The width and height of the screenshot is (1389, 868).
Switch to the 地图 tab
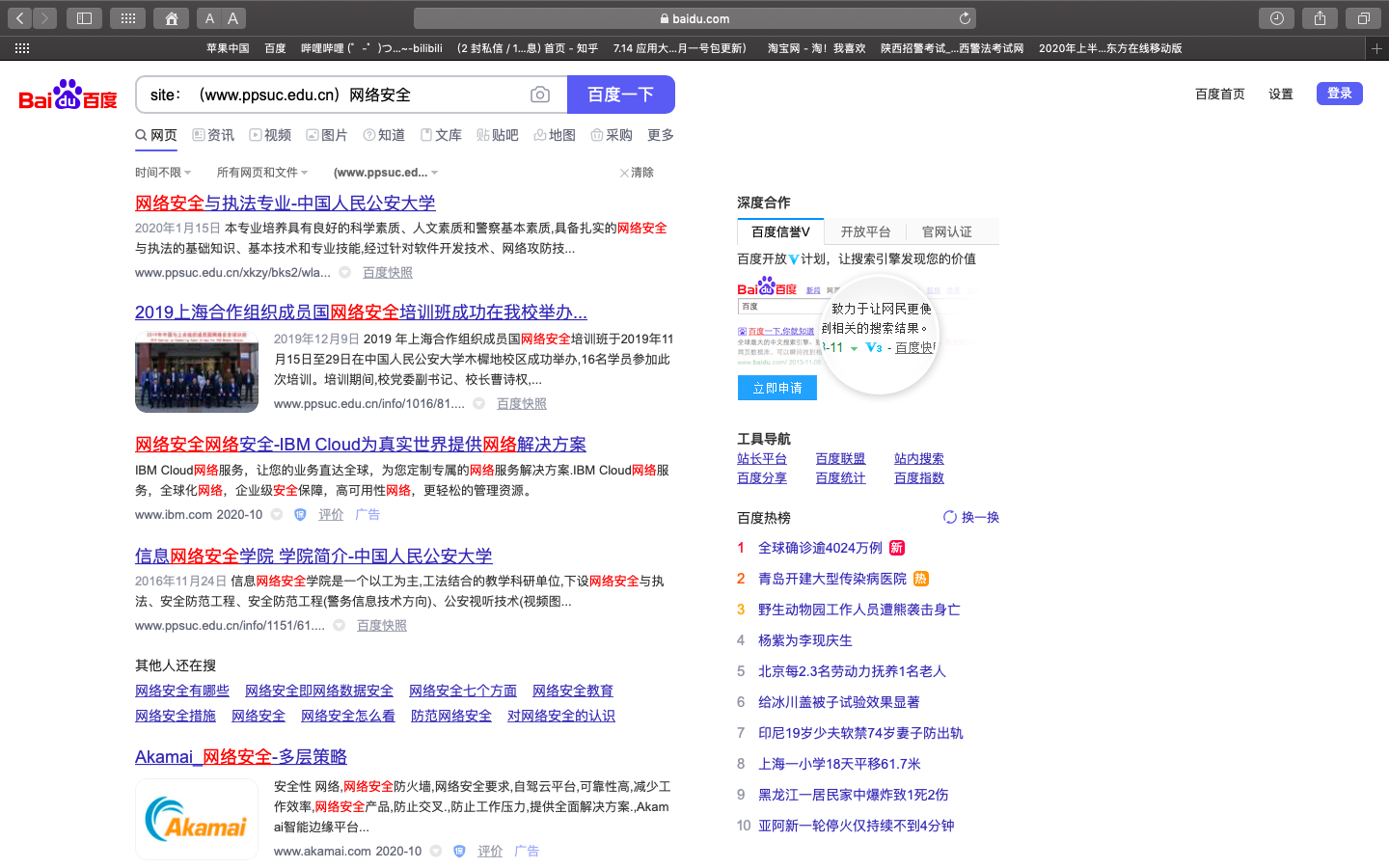pyautogui.click(x=555, y=135)
